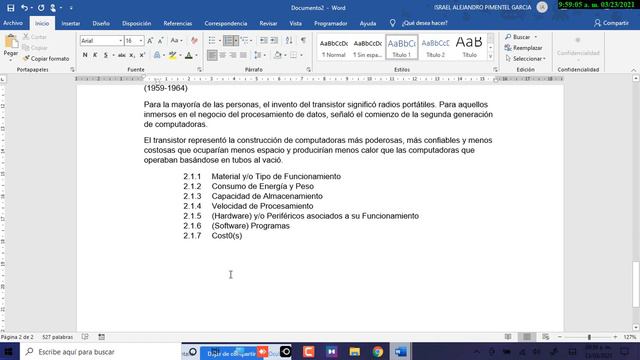Undo the last action
Screen dimensions: 640x360
tap(24, 8)
